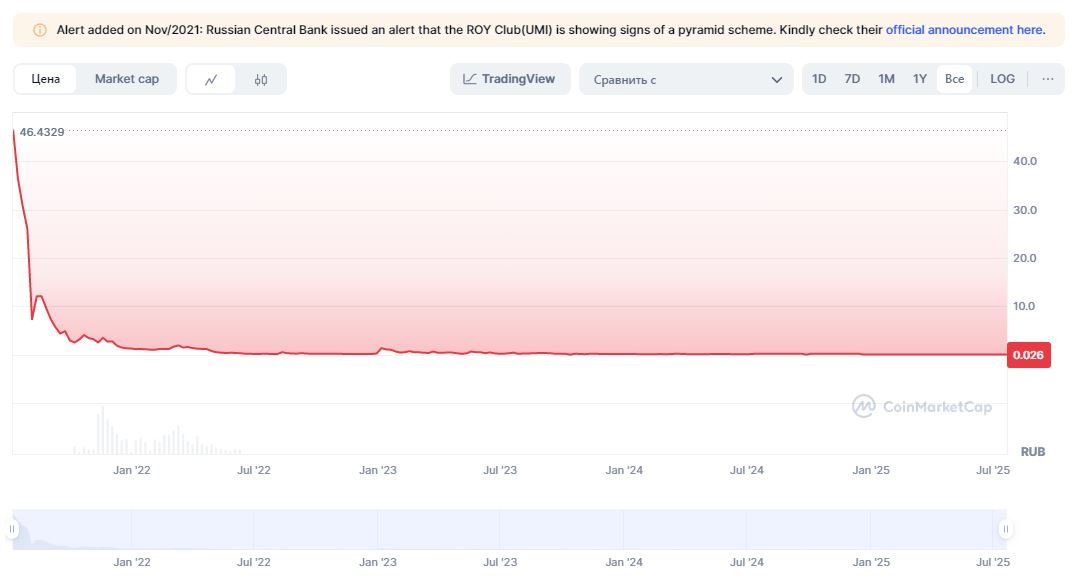1081x581 pixels.
Task: Set the time range to 7D
Action: [x=852, y=79]
